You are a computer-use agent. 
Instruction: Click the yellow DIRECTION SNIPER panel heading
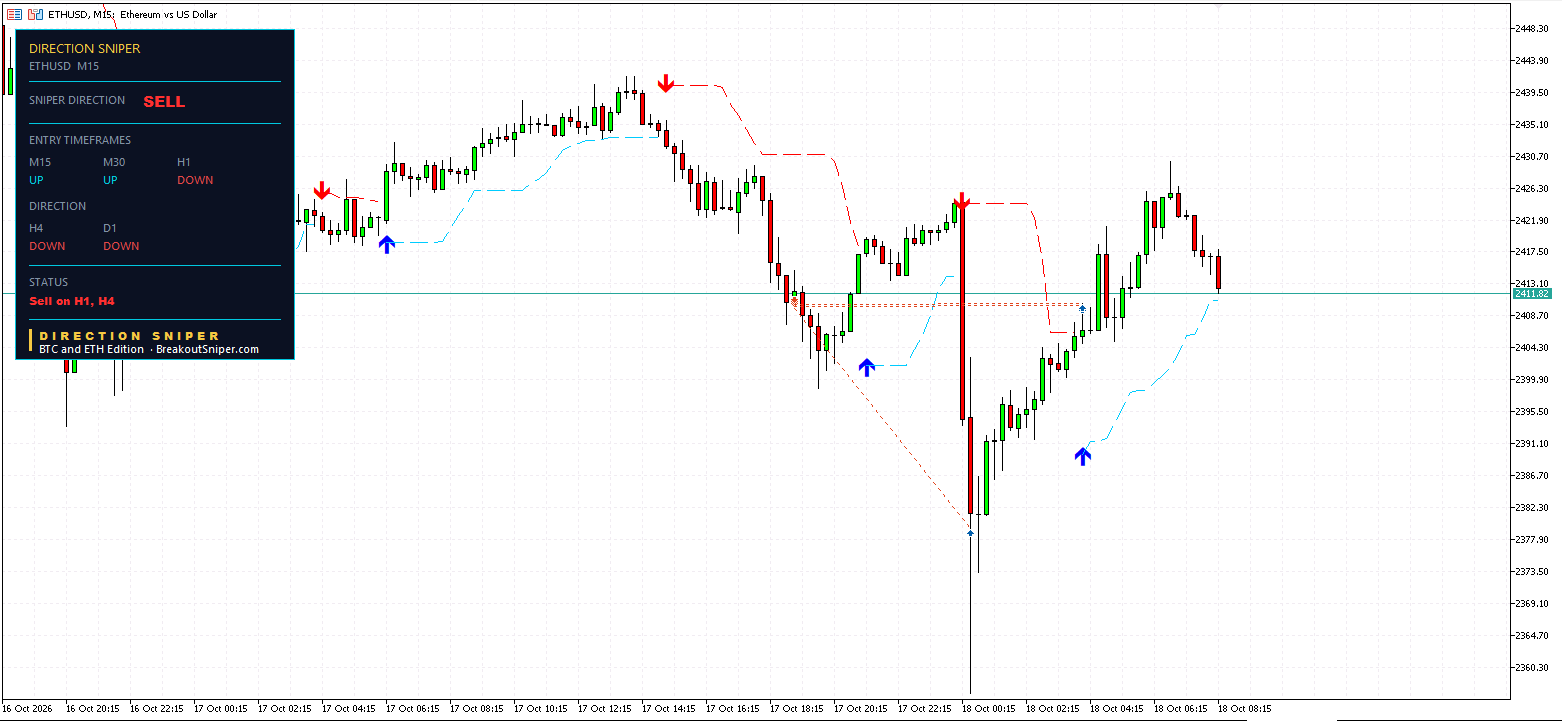coord(85,48)
